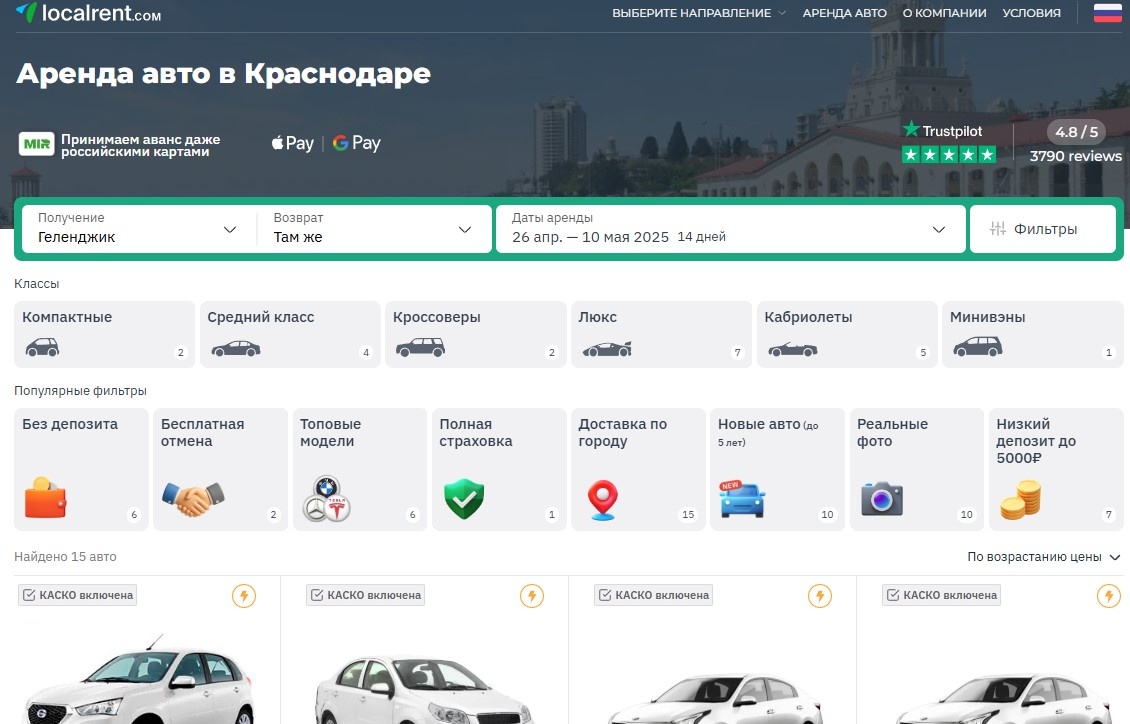The height and width of the screenshot is (724, 1130).
Task: Open the 'ВЫБЕРИТЕ НАПРАВЛЕНИЕ' menu
Action: [698, 13]
